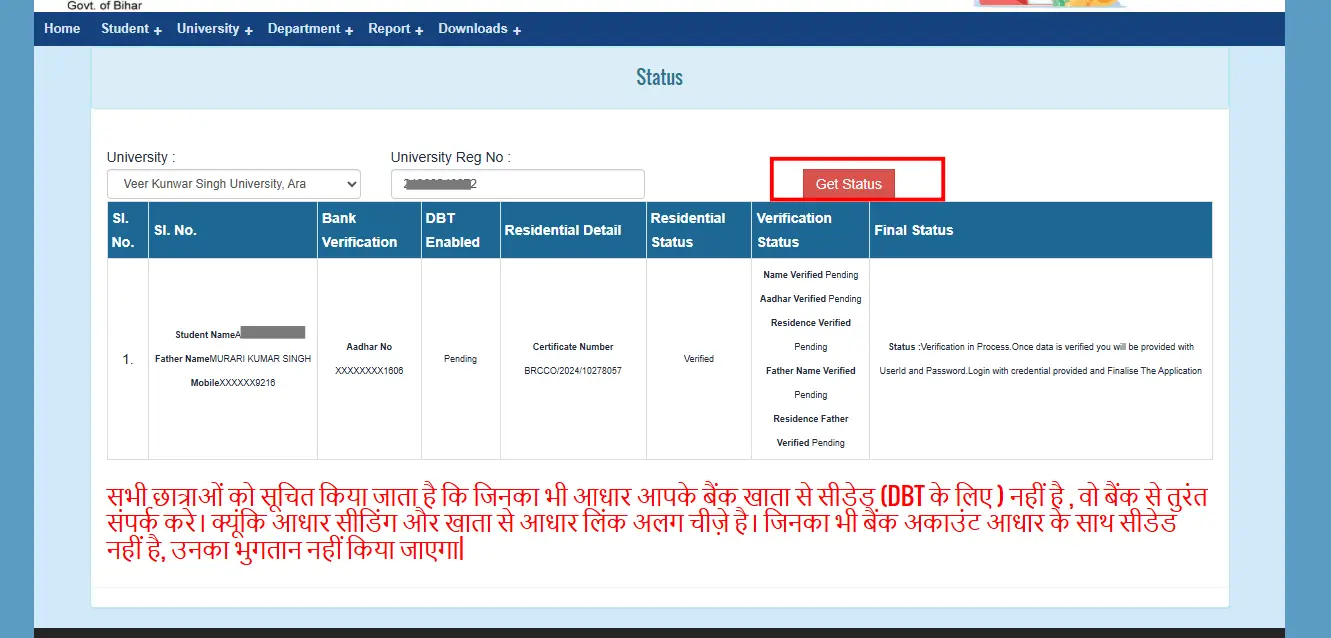The width and height of the screenshot is (1331, 638).
Task: Go to the Home menu item
Action: [62, 28]
